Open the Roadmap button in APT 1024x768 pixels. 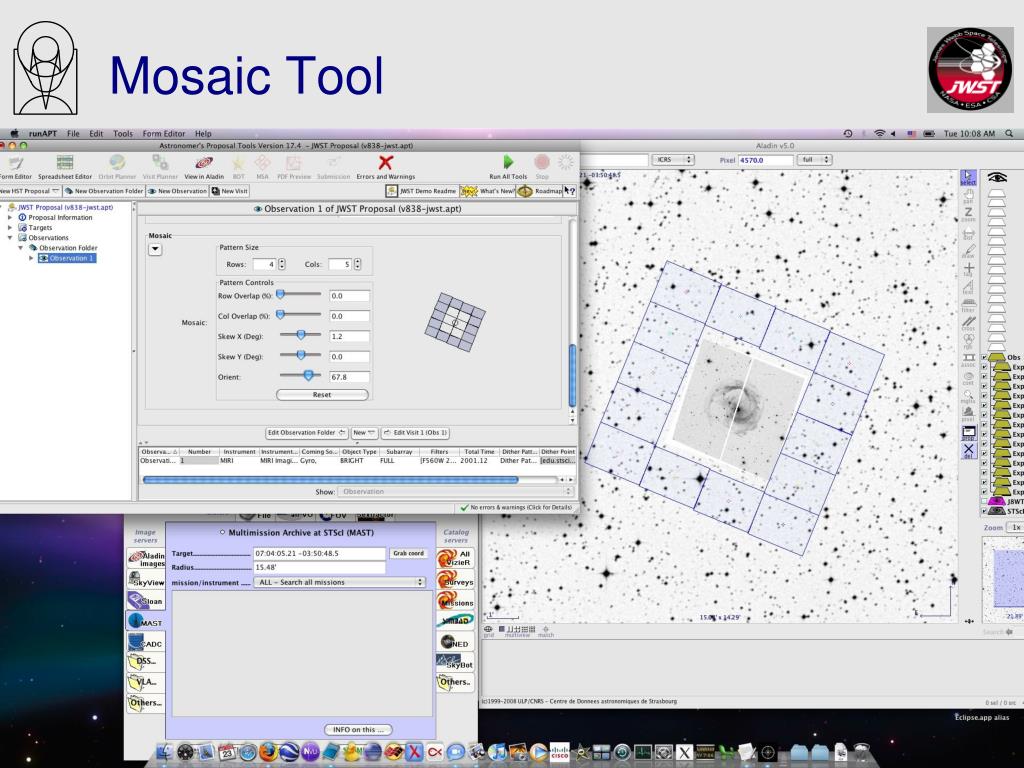540,191
